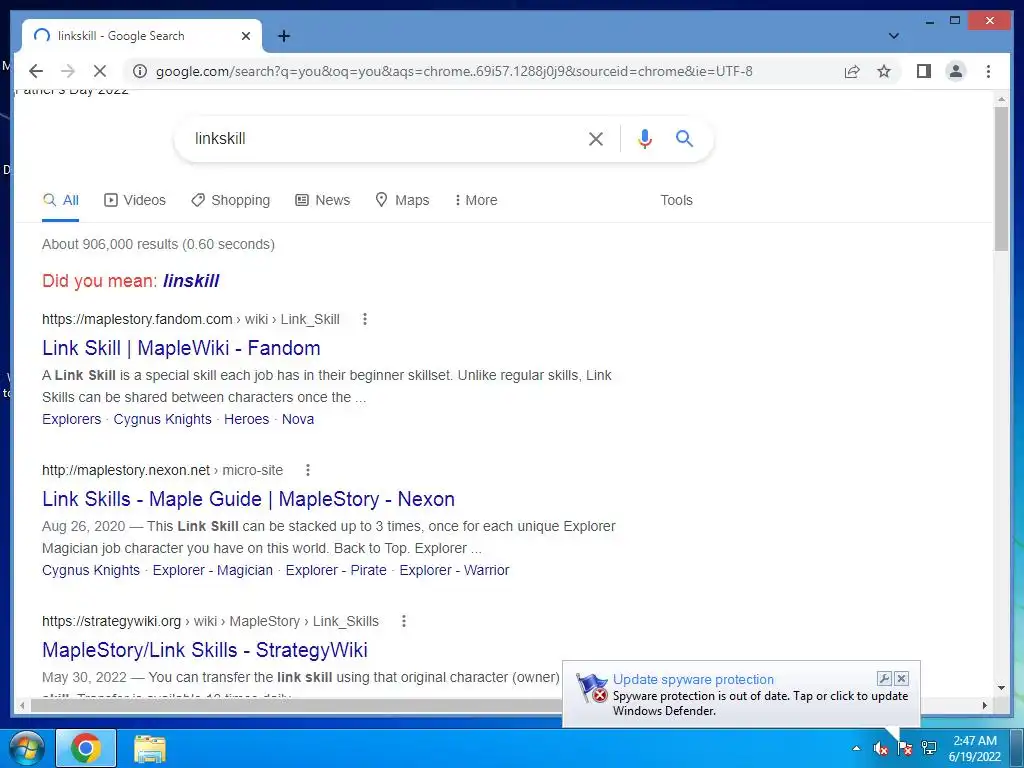Open the Explorer - Pirate sitelink
1024x768 pixels.
click(x=336, y=570)
